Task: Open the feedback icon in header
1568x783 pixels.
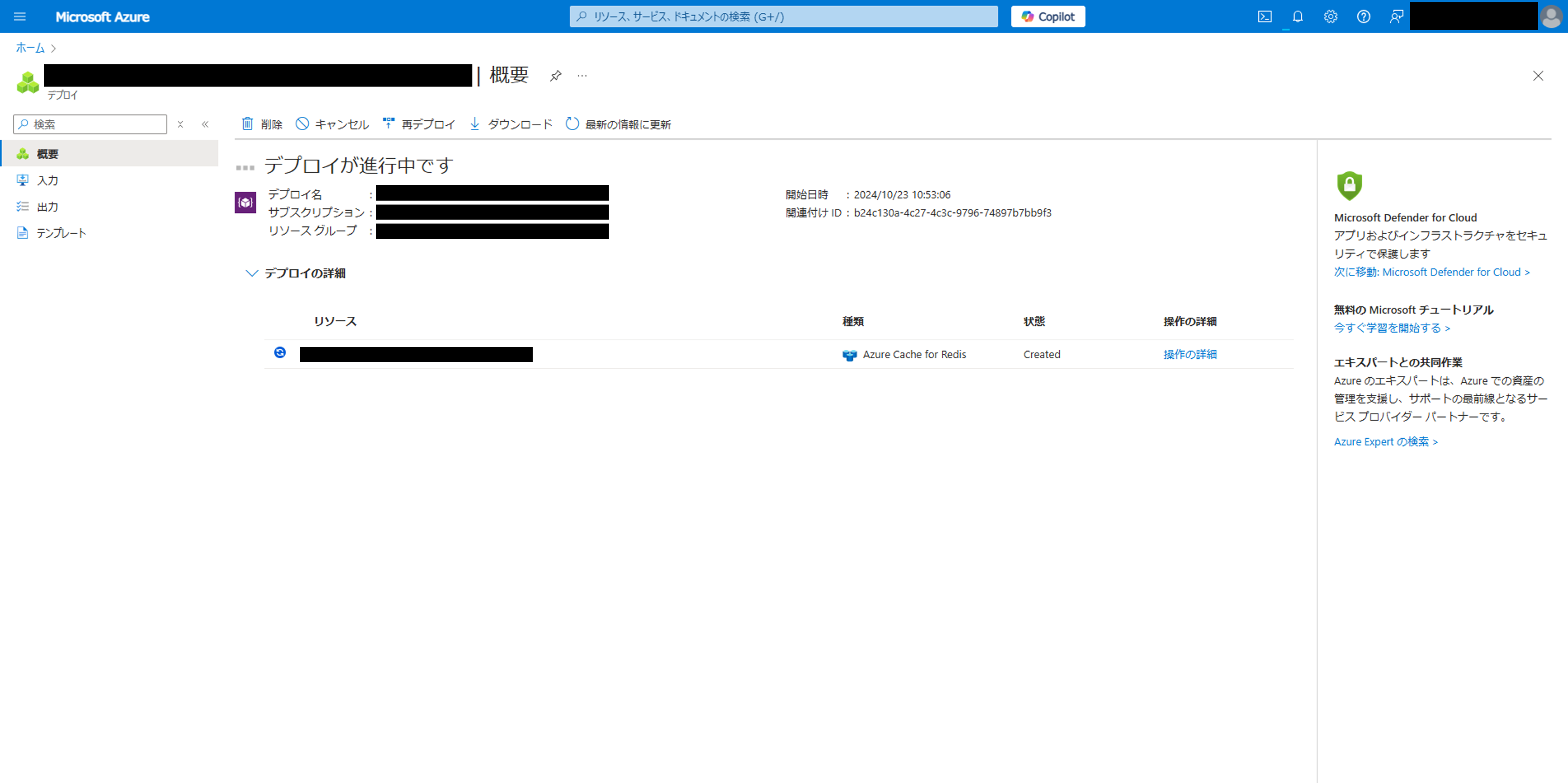Action: pyautogui.click(x=1396, y=16)
